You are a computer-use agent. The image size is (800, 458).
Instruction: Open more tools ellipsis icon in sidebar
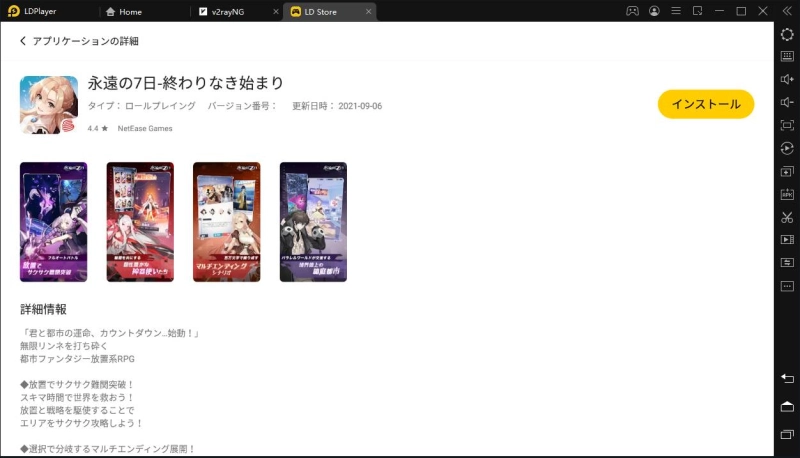[x=787, y=286]
